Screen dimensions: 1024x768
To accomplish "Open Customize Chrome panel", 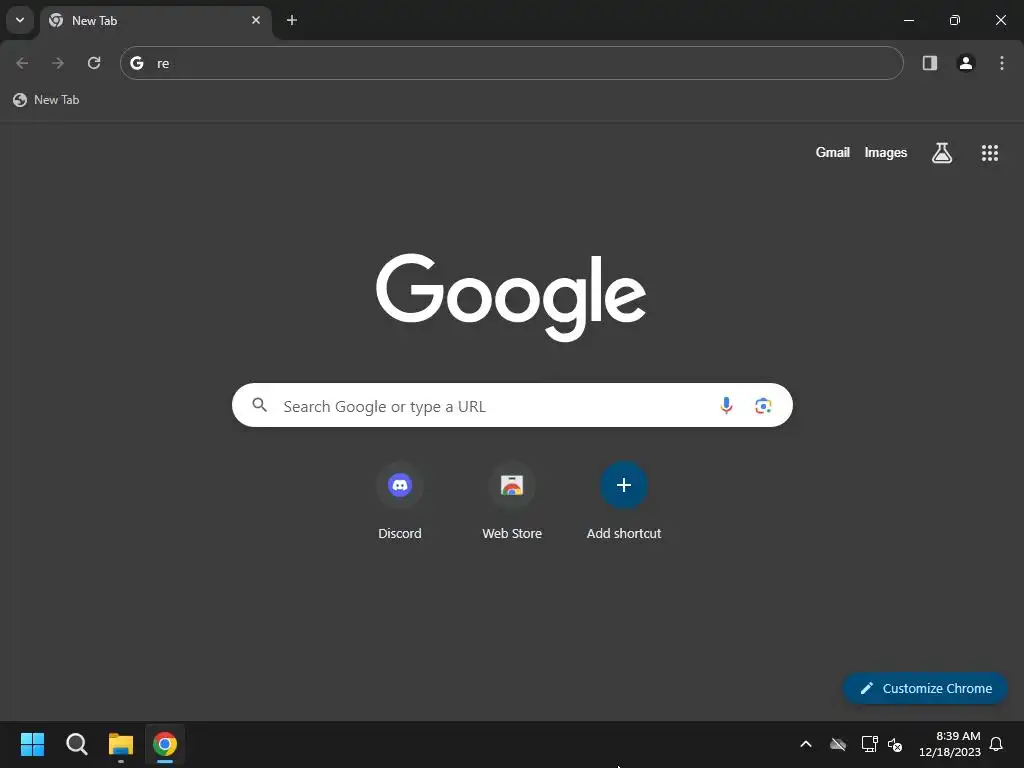I will pos(925,688).
